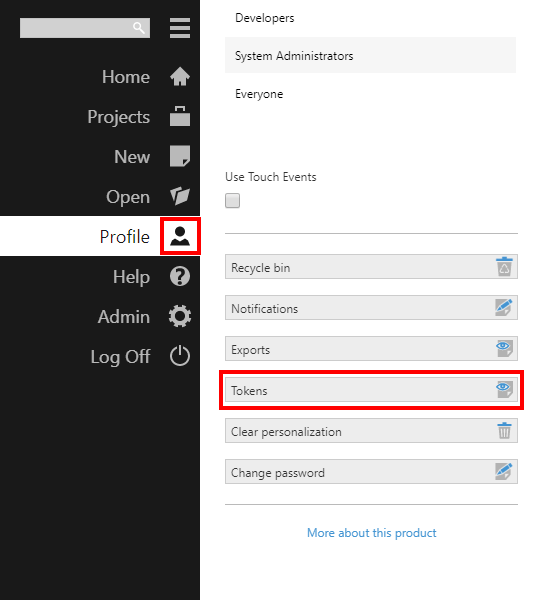This screenshot has width=560, height=600.
Task: Click the Log Off power icon
Action: coord(180,356)
